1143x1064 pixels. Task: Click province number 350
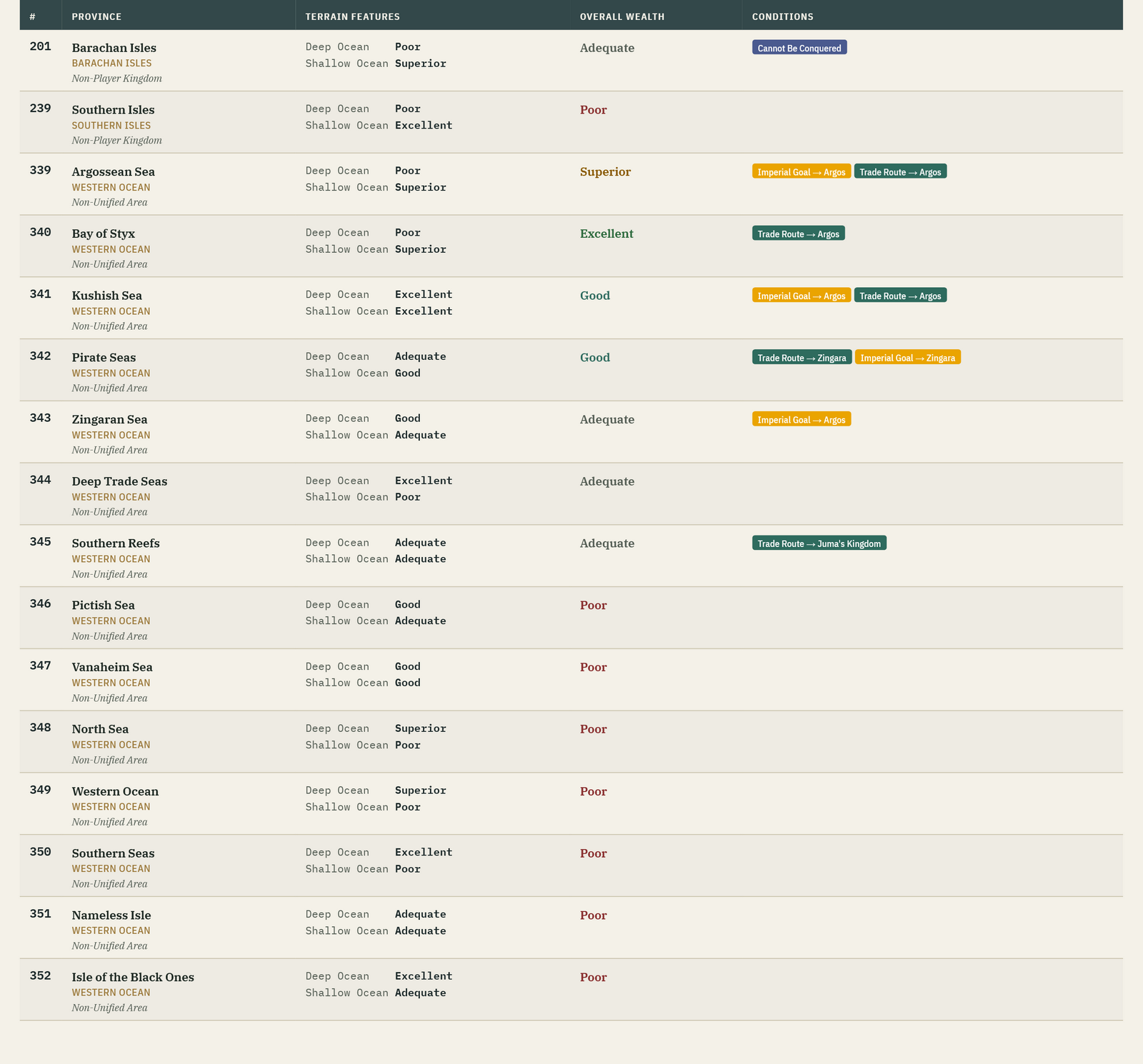coord(41,852)
